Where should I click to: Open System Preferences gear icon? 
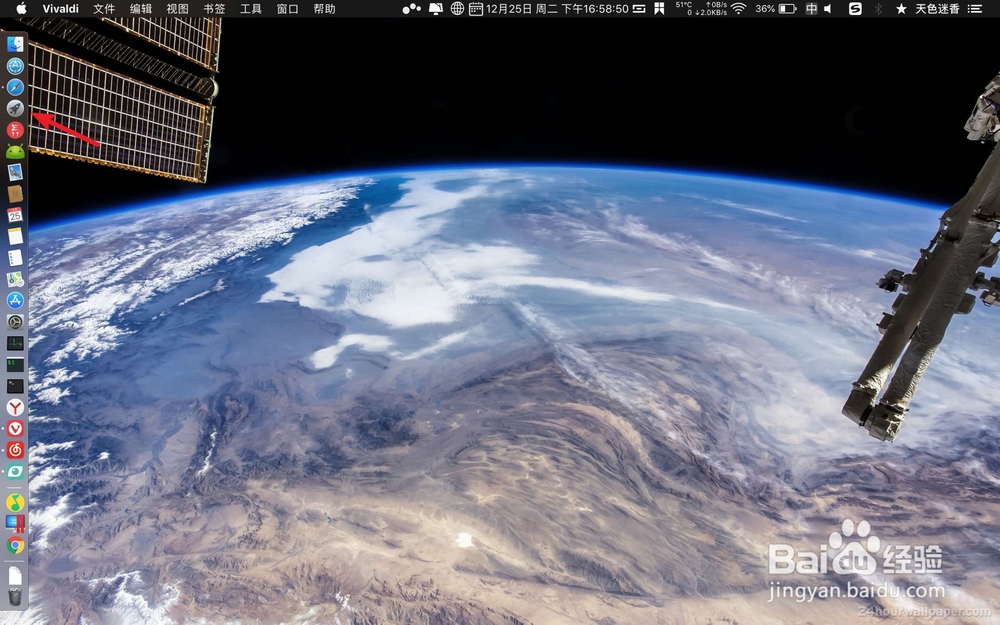[x=15, y=322]
